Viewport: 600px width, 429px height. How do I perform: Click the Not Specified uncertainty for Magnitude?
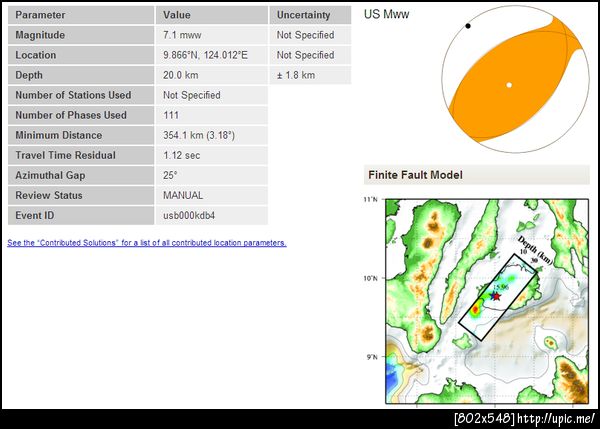point(305,35)
